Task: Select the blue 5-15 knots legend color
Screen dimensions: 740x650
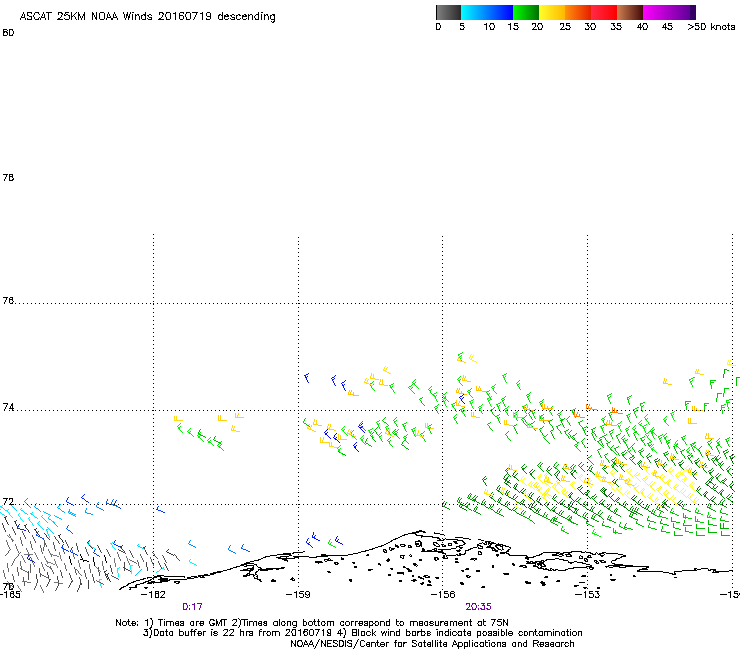Action: coord(487,12)
